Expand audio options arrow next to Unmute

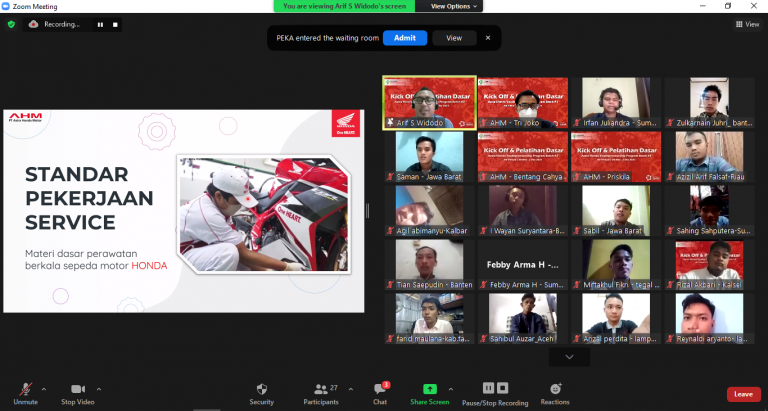(43, 385)
